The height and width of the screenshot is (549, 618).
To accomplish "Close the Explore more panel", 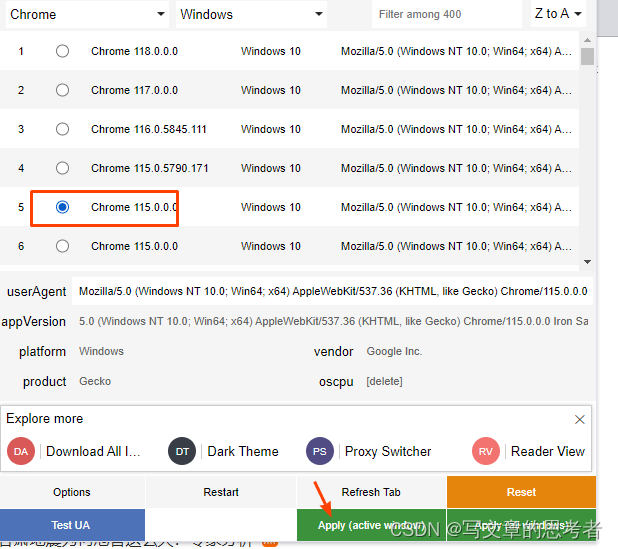I will point(579,419).
